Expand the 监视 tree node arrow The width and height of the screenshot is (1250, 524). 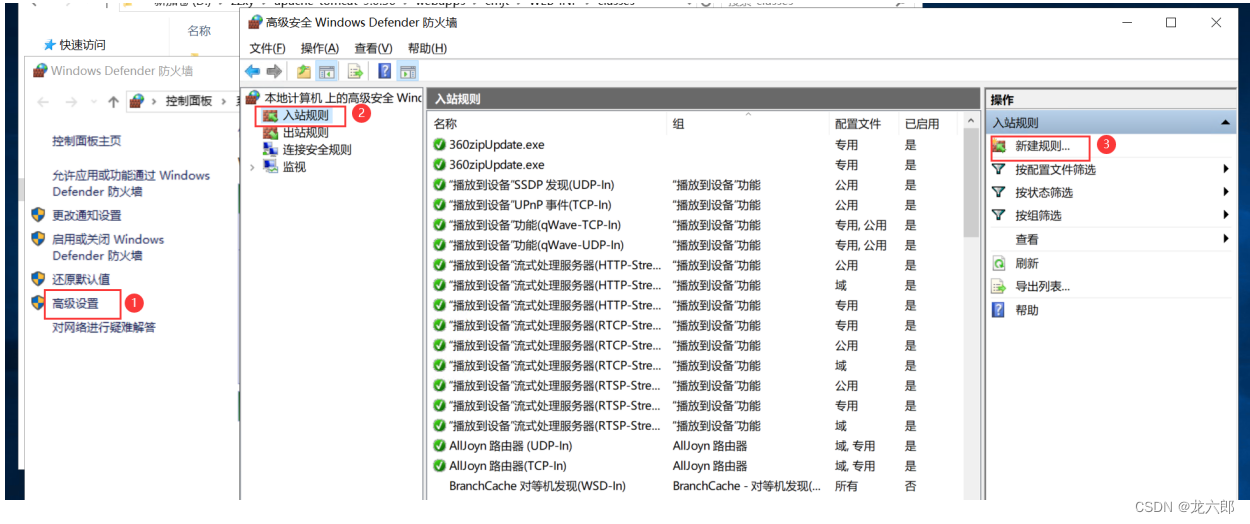[x=252, y=167]
